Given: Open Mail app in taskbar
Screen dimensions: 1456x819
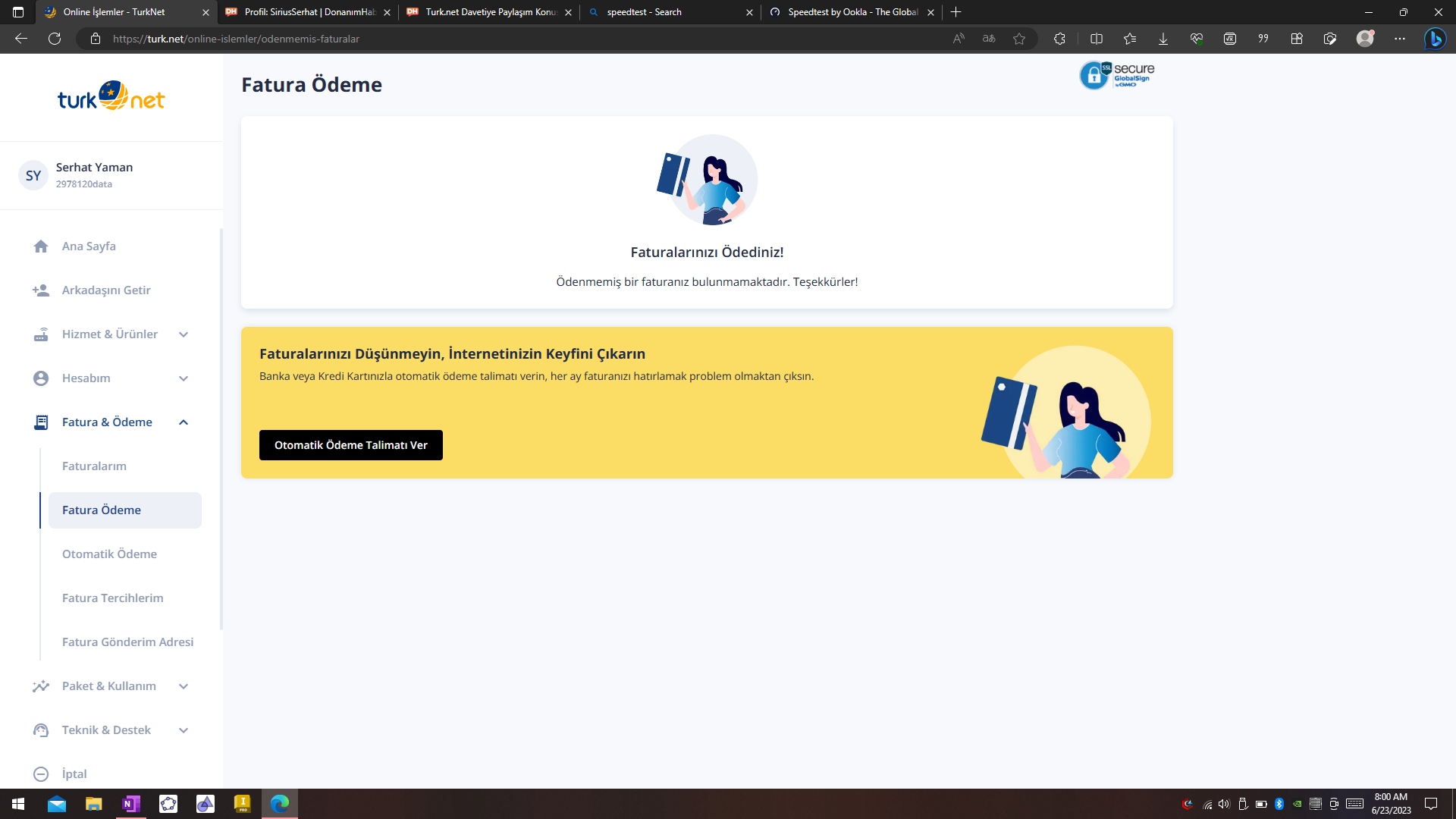Looking at the screenshot, I should [x=57, y=804].
